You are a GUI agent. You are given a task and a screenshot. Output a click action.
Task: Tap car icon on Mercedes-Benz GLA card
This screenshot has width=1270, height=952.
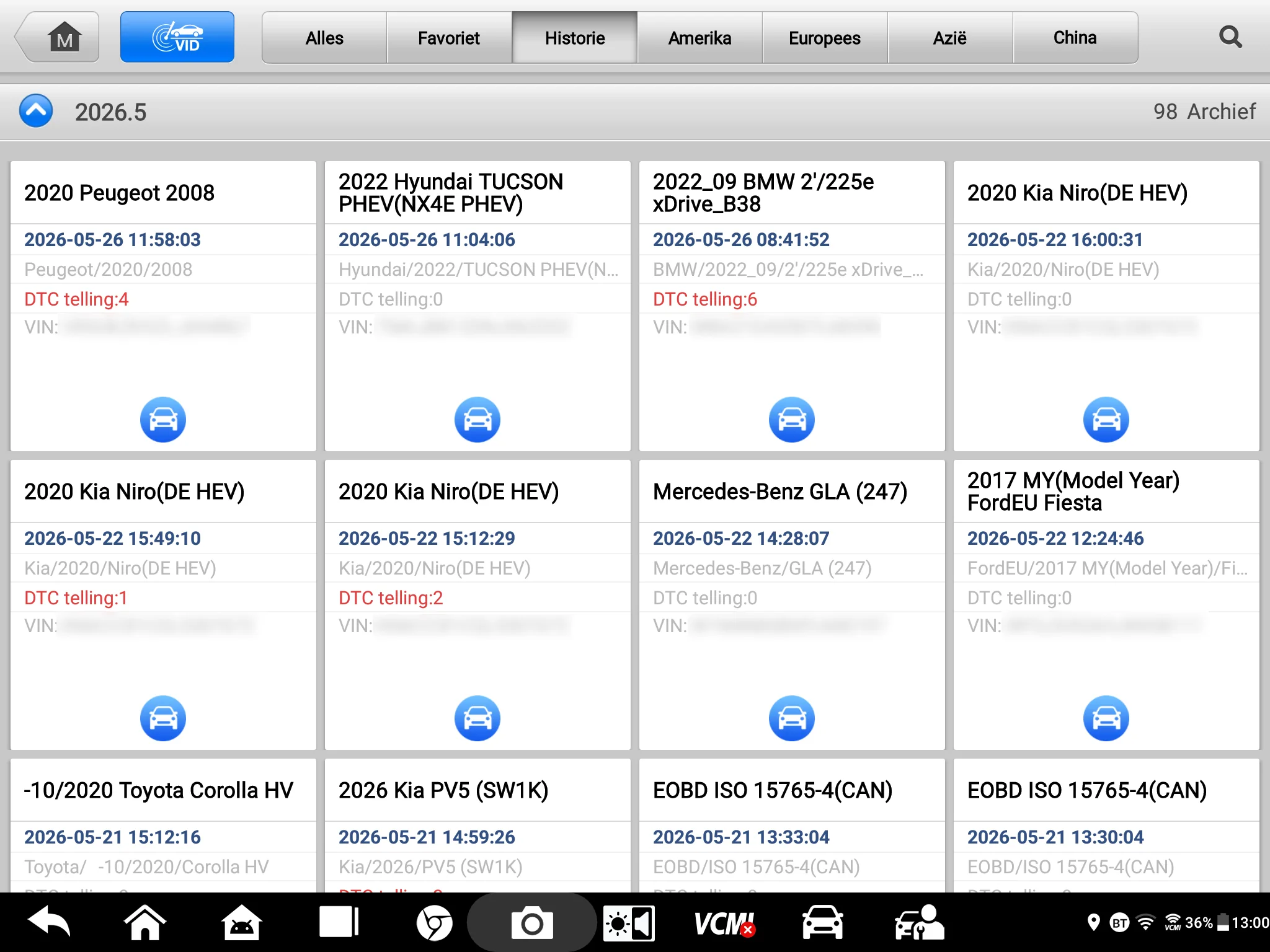(x=792, y=718)
